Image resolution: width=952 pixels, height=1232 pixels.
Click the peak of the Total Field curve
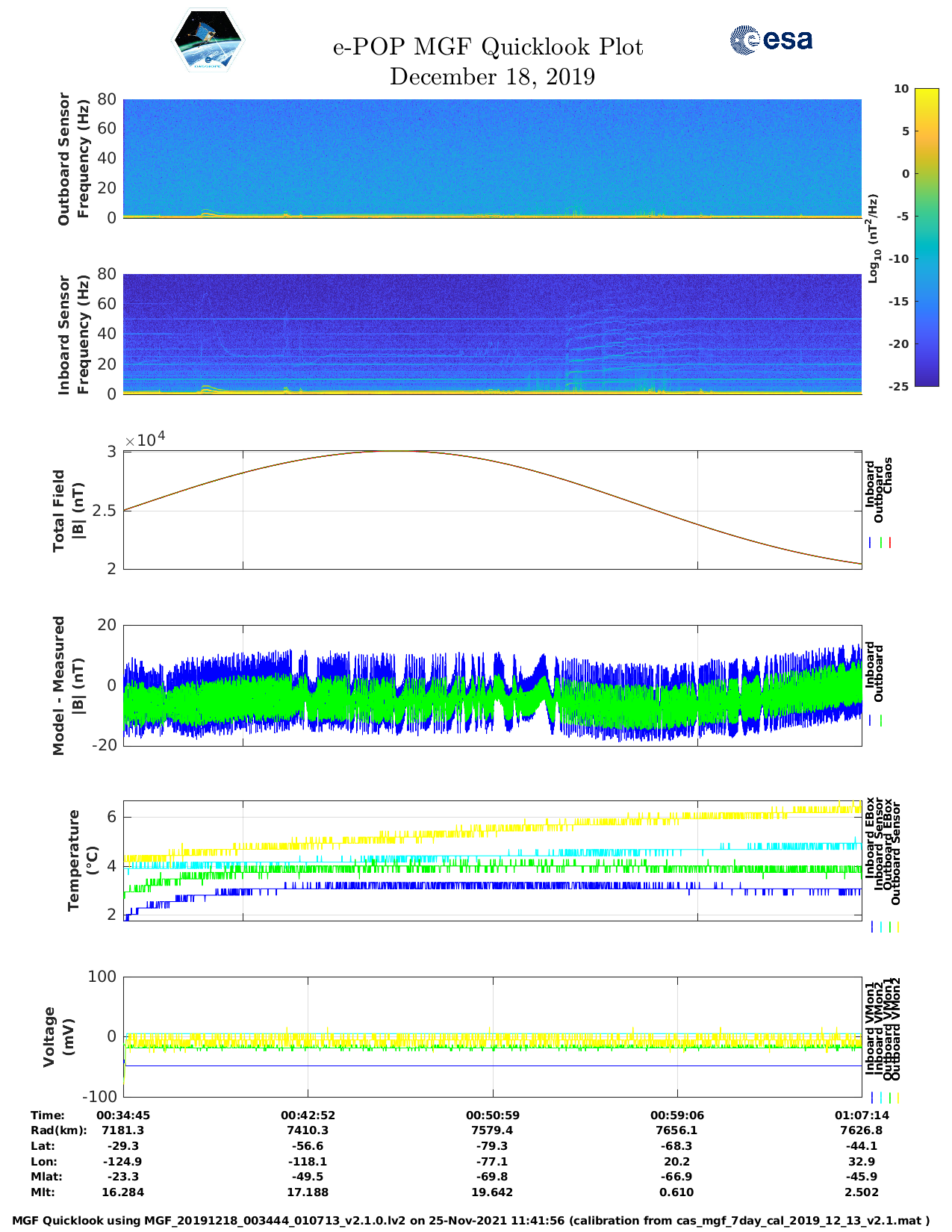[x=399, y=451]
